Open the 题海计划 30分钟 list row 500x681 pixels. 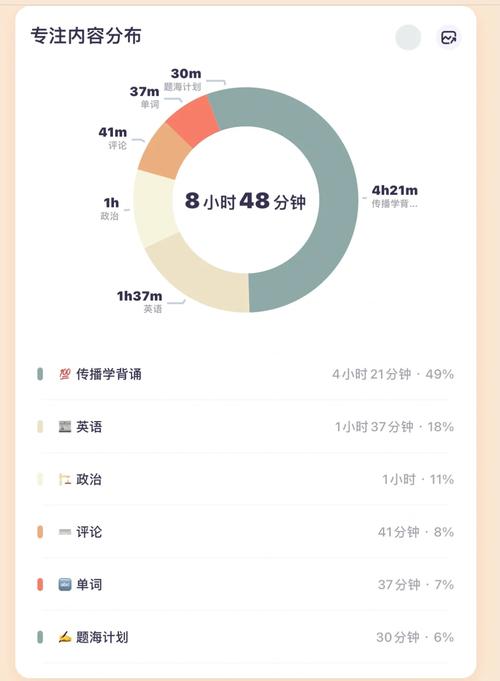(x=245, y=637)
